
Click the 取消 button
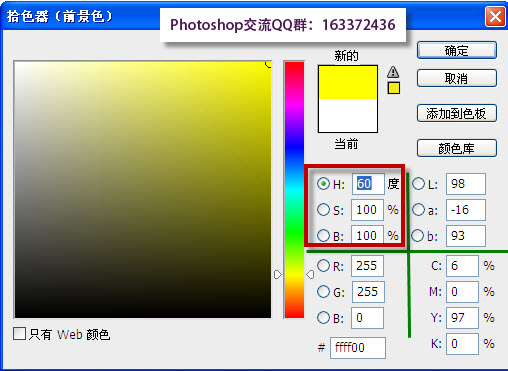click(x=457, y=79)
